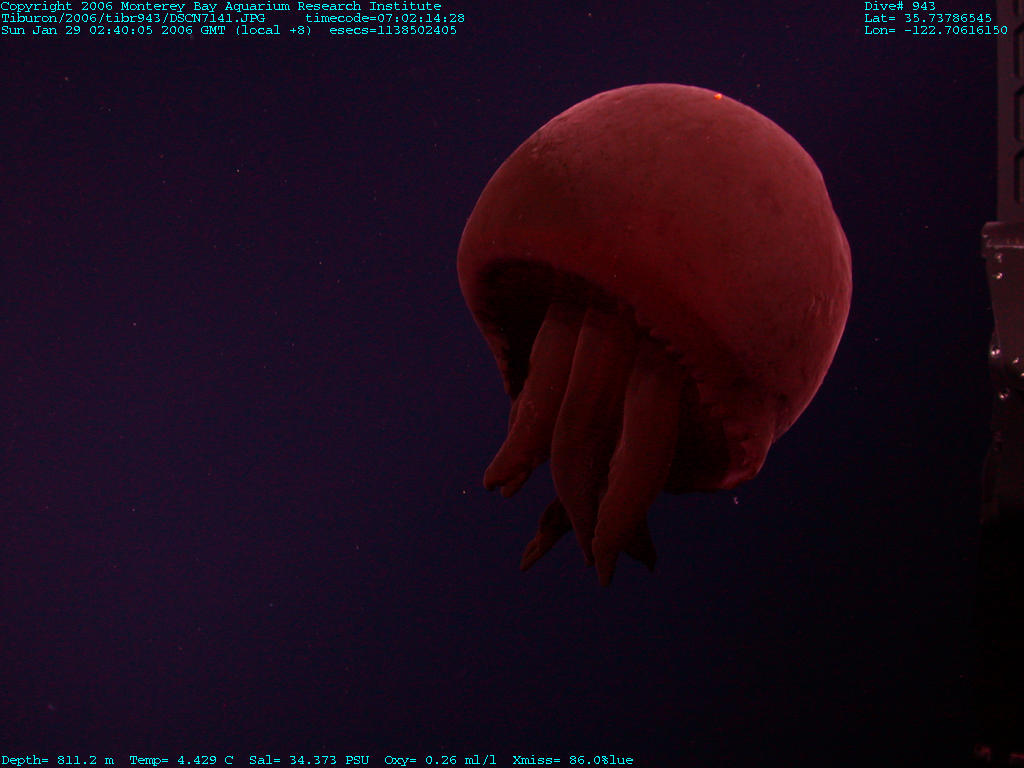Click the Sal= 34.373 PSU readout
Image resolution: width=1024 pixels, height=768 pixels.
(309, 760)
